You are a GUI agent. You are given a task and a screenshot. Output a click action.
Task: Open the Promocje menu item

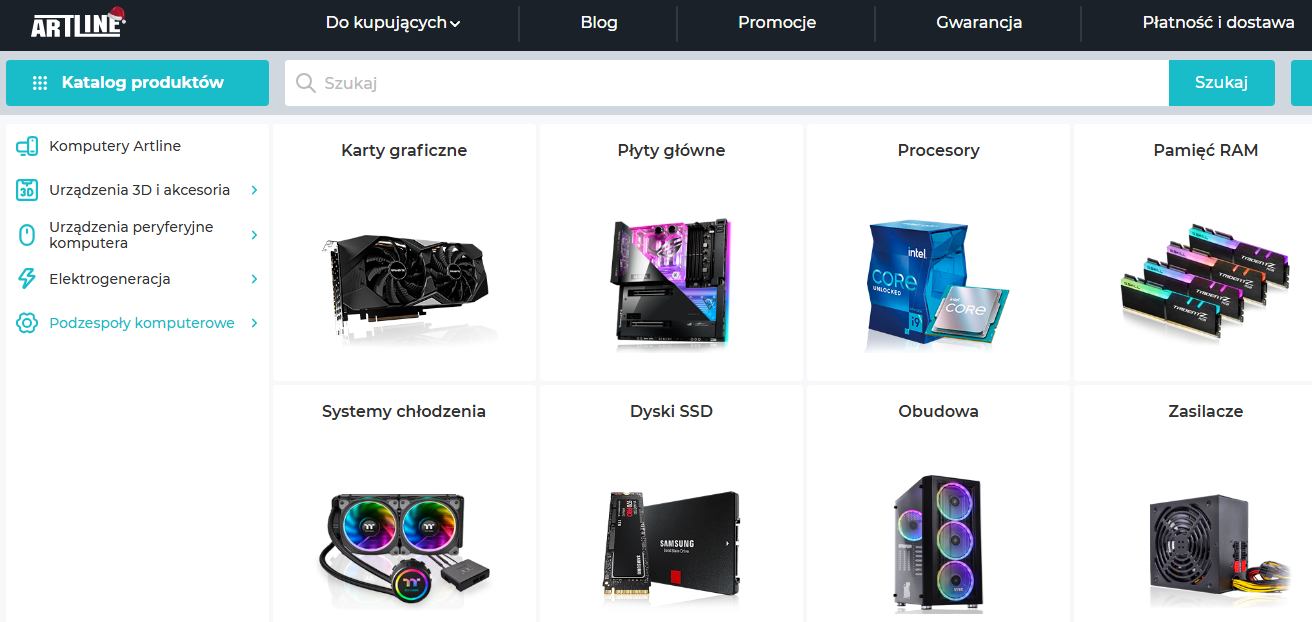click(777, 23)
